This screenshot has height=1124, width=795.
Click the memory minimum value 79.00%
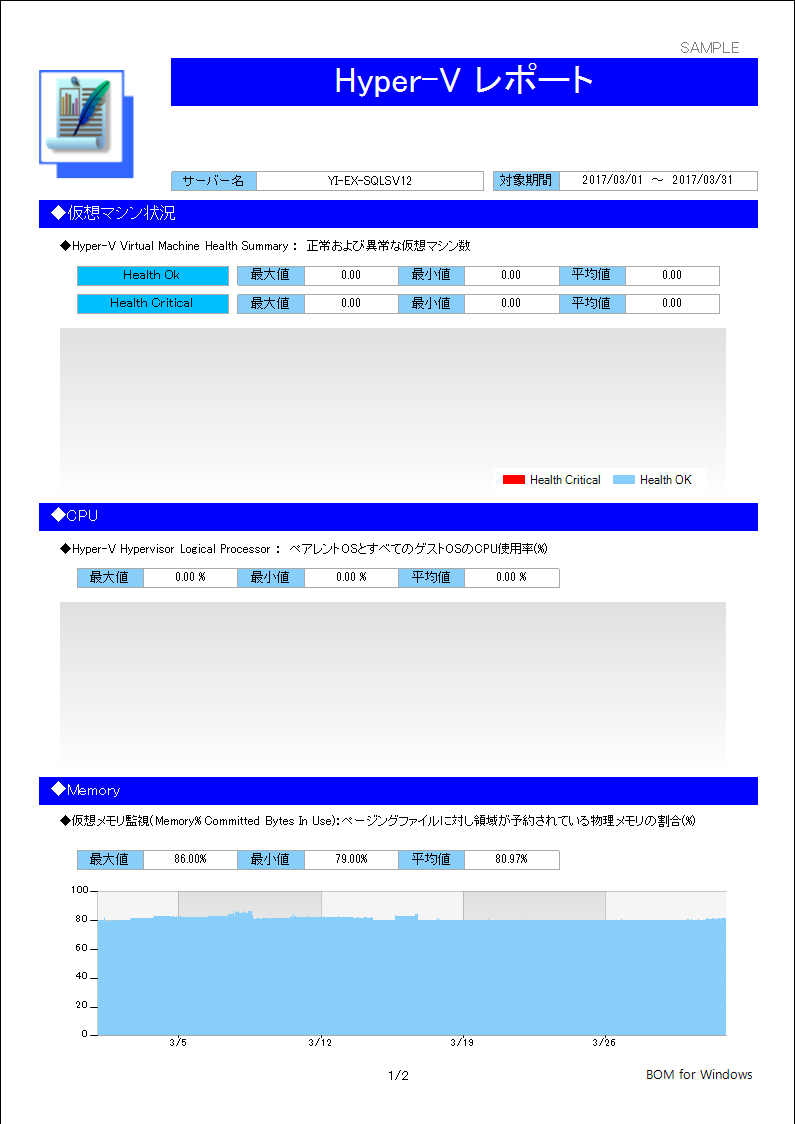click(x=351, y=859)
